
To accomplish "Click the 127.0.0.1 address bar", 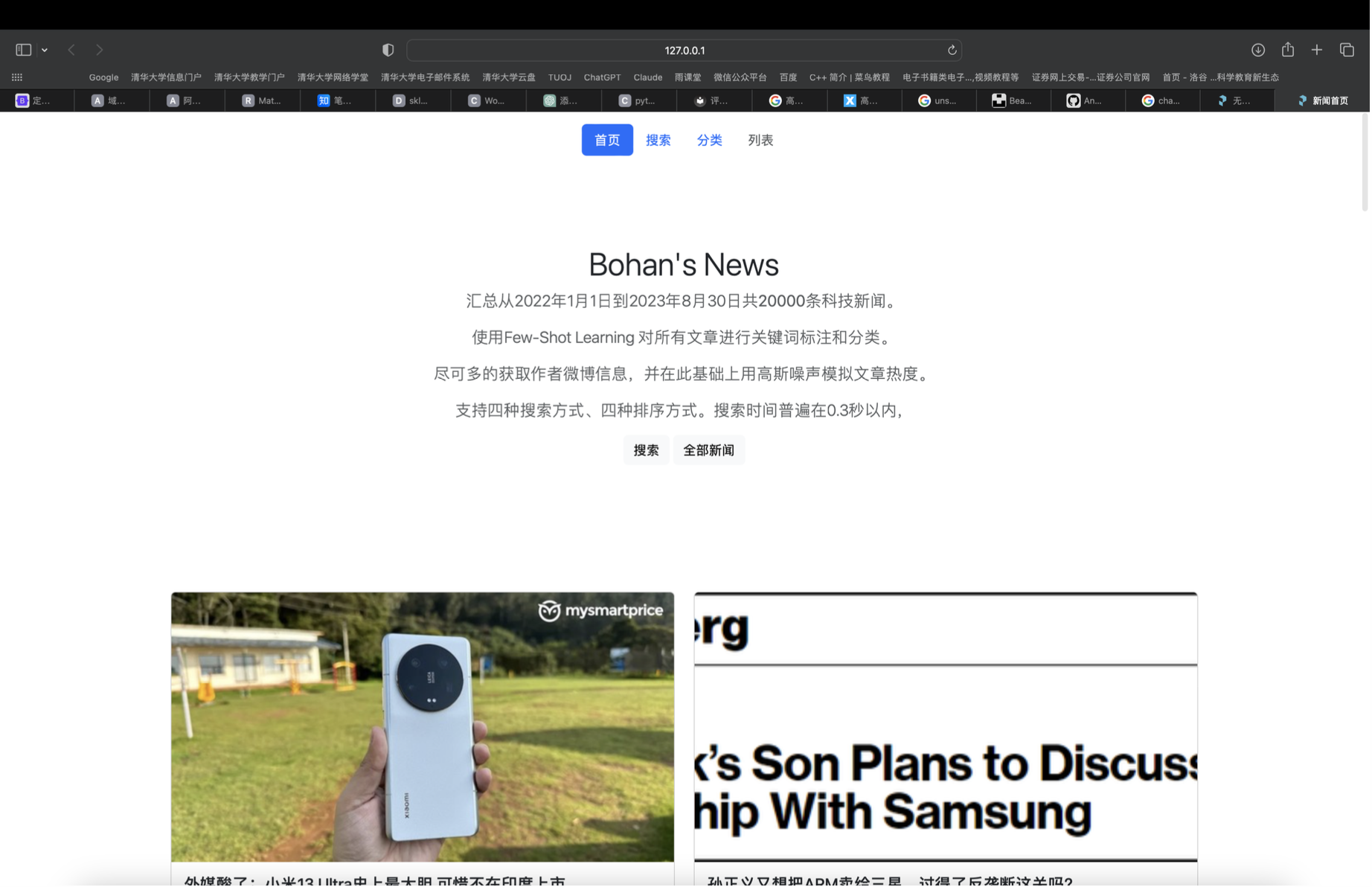I will click(685, 50).
